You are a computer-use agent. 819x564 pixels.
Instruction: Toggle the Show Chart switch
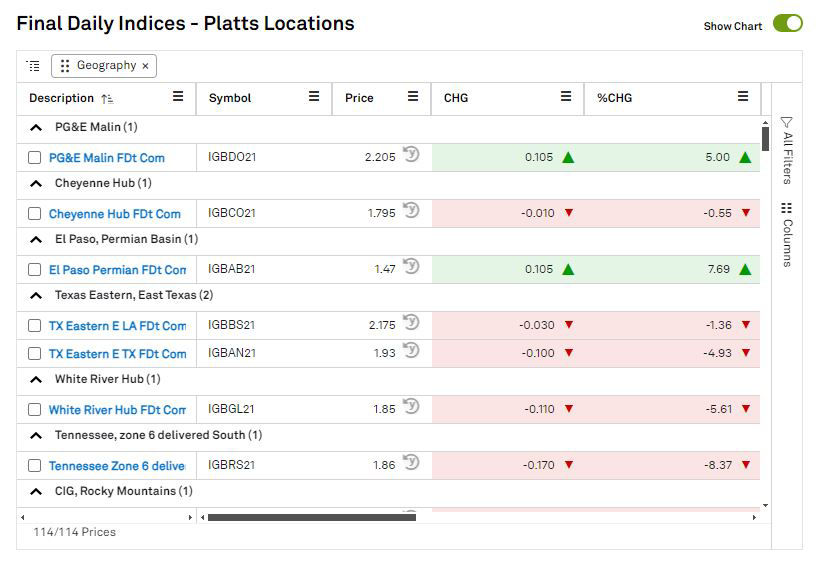(787, 24)
